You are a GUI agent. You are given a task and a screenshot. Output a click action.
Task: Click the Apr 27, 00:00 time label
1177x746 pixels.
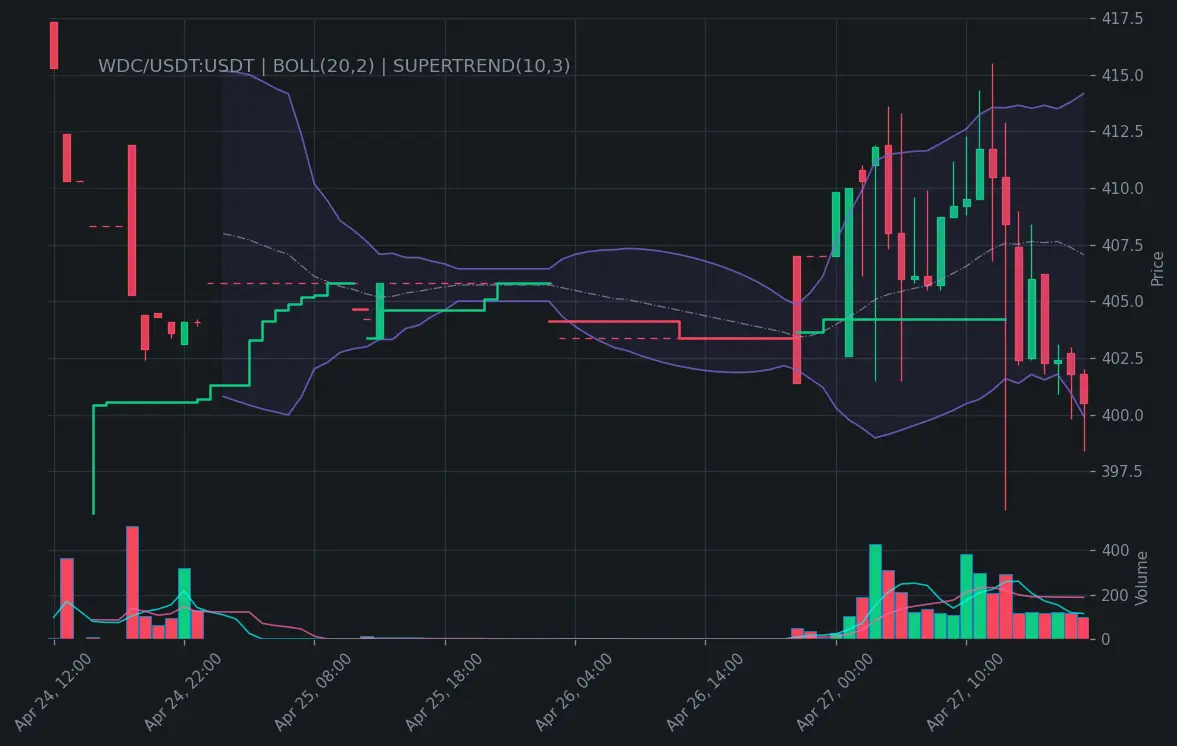coord(835,691)
